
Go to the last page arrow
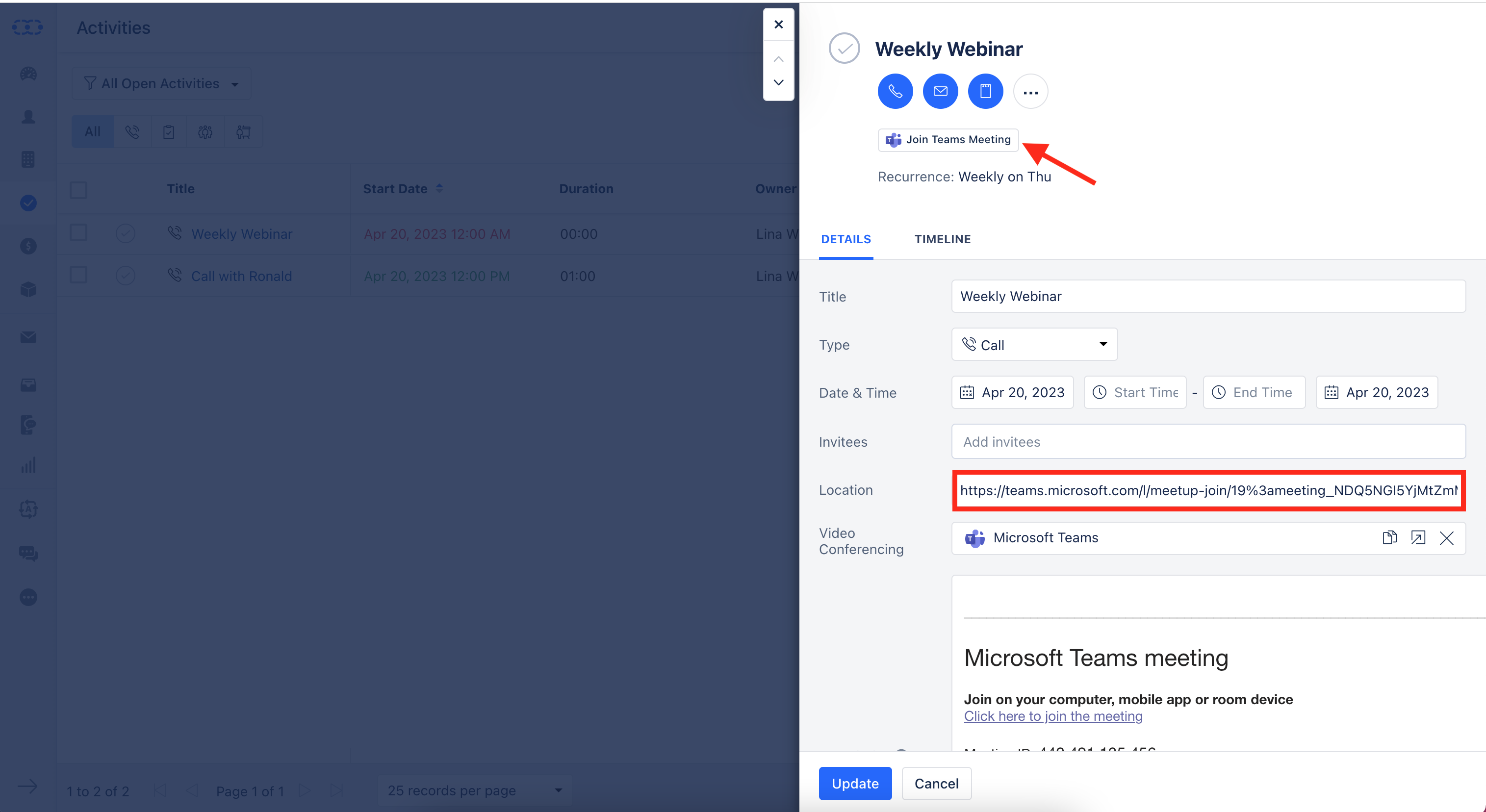(x=336, y=790)
